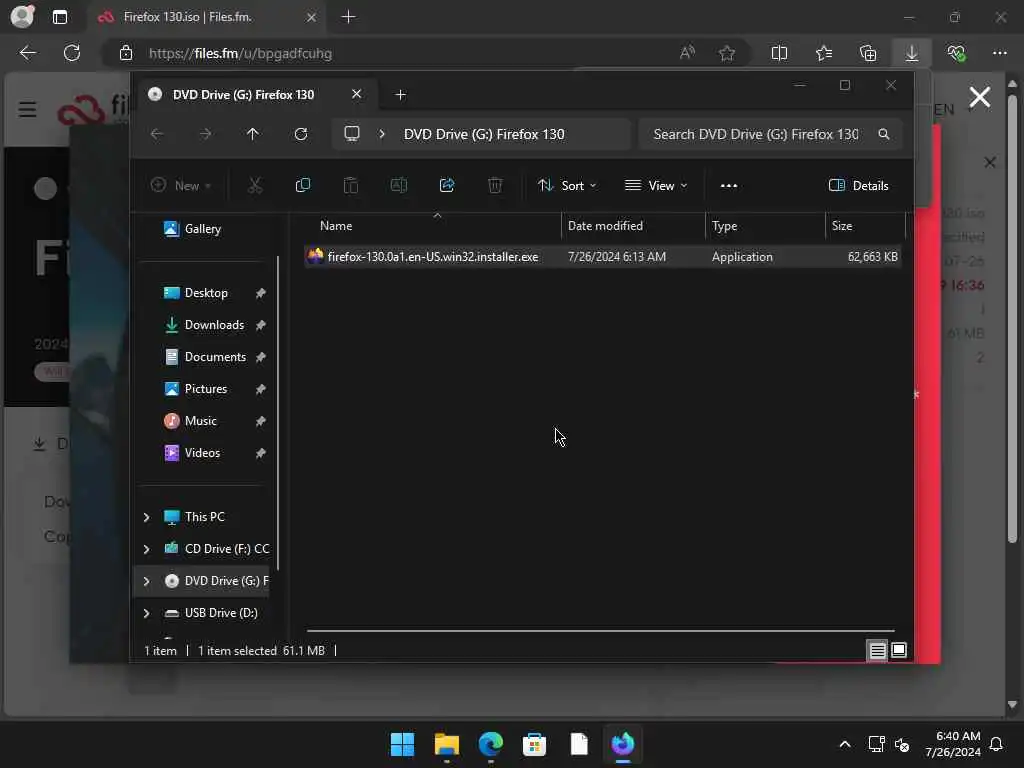Open Edge Favorites list icon
The height and width of the screenshot is (768, 1024).
pyautogui.click(x=824, y=53)
